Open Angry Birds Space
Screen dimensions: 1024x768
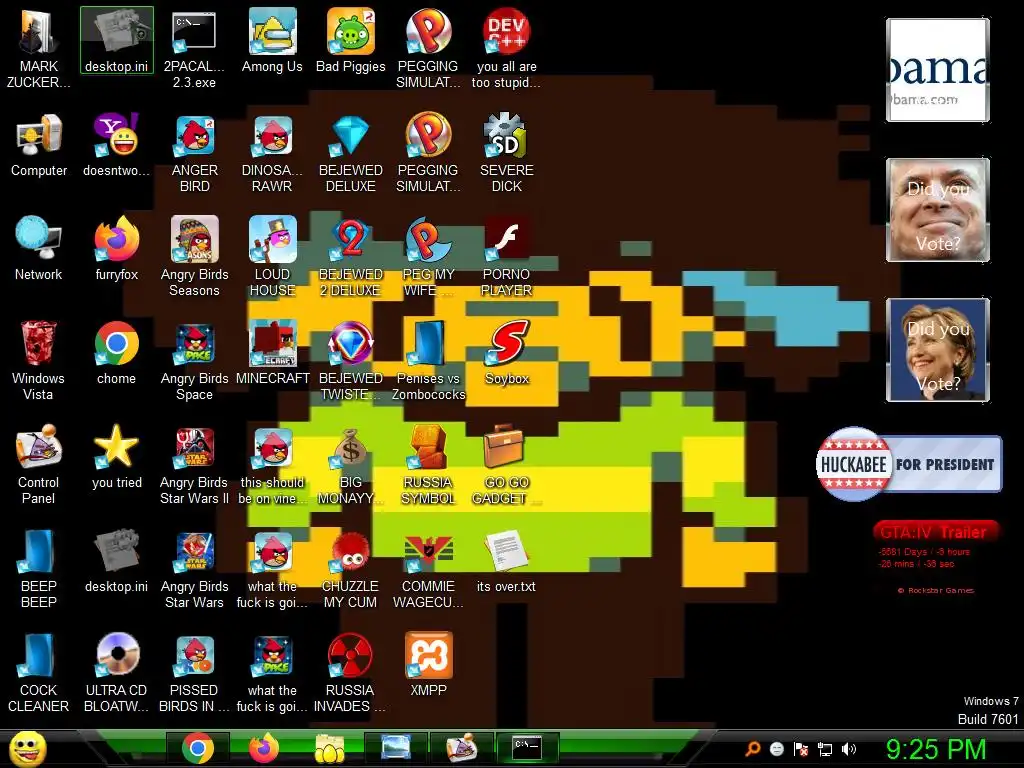coord(195,360)
